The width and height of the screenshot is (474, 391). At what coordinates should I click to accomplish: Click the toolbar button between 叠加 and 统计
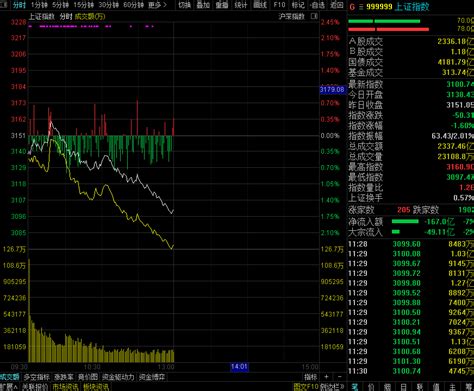coord(222,5)
